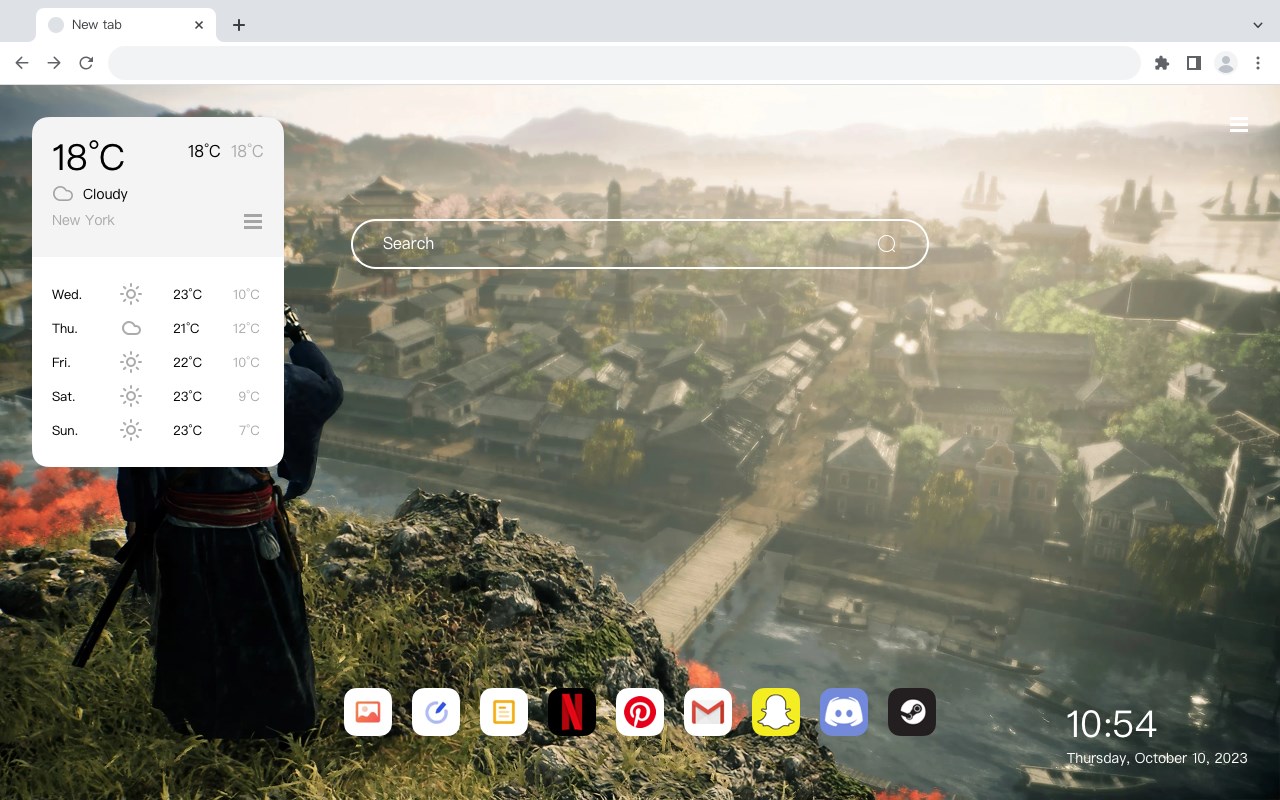The width and height of the screenshot is (1280, 800).
Task: Open the Steam shortcut
Action: click(x=912, y=712)
